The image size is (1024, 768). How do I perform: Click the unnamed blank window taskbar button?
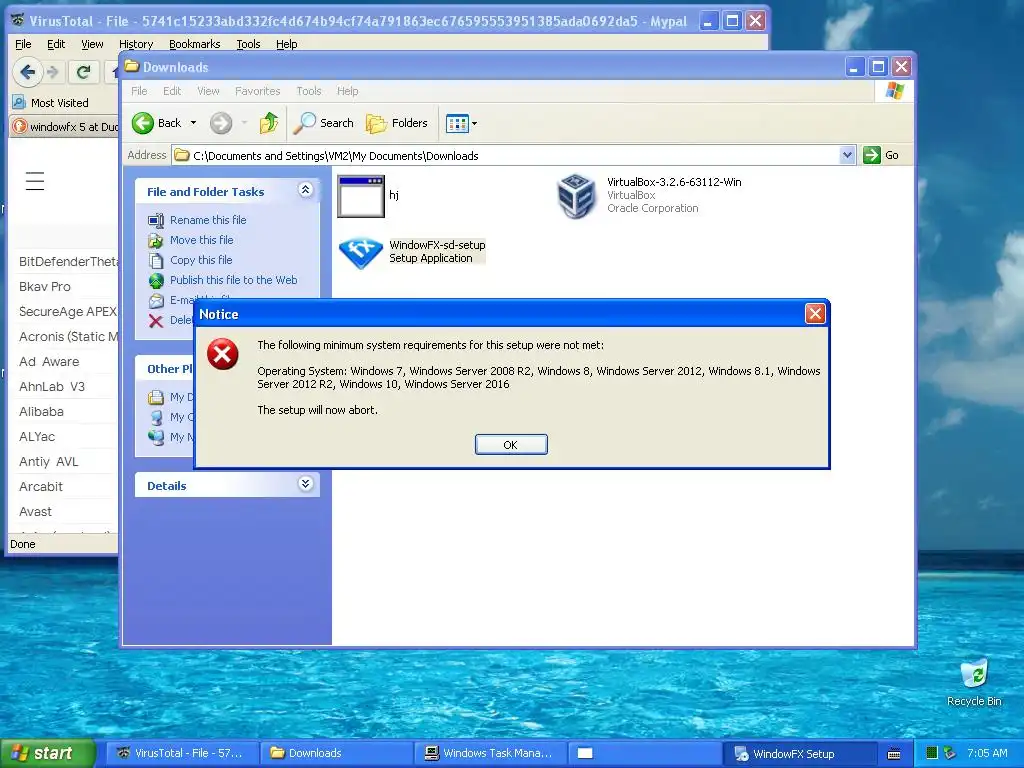tap(643, 753)
